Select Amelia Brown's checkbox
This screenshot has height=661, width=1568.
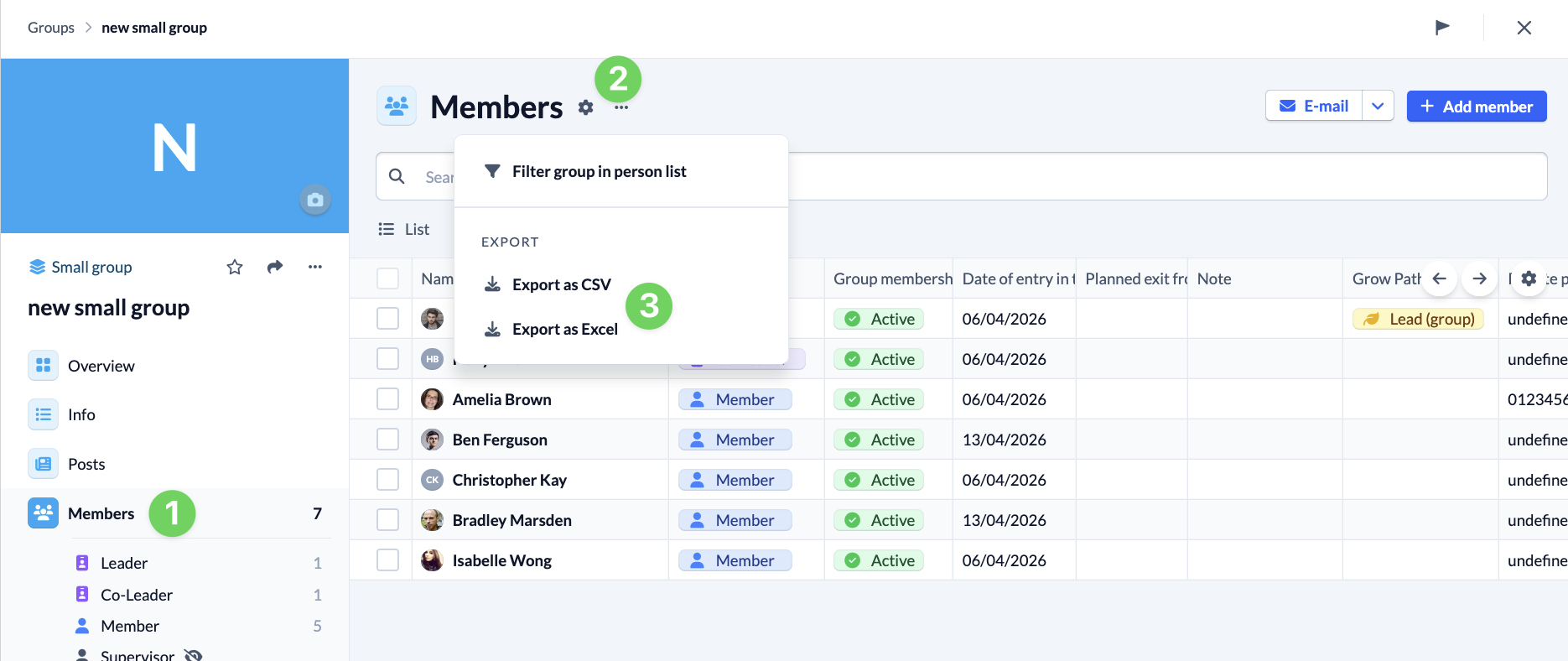click(387, 399)
